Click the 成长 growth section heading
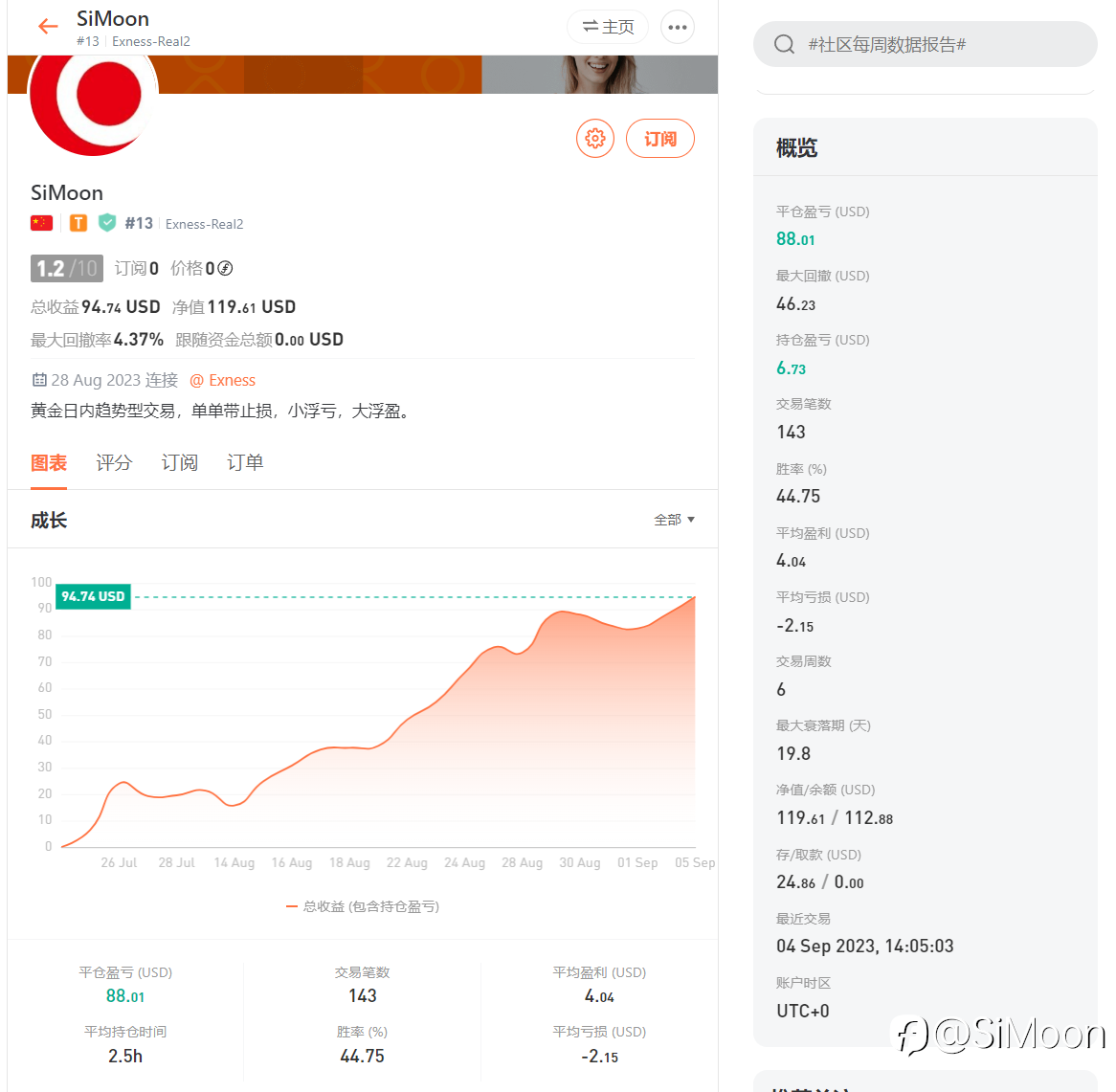 (x=49, y=521)
